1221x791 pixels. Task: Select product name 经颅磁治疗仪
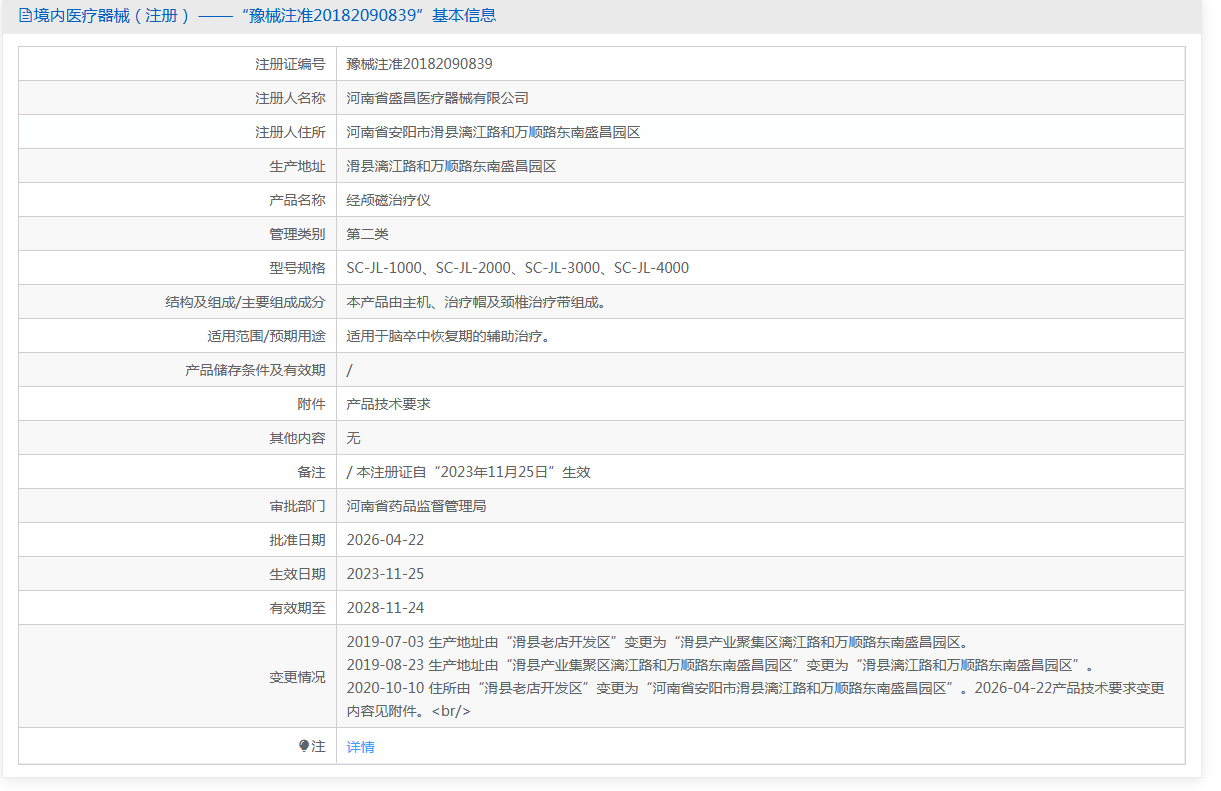[389, 200]
